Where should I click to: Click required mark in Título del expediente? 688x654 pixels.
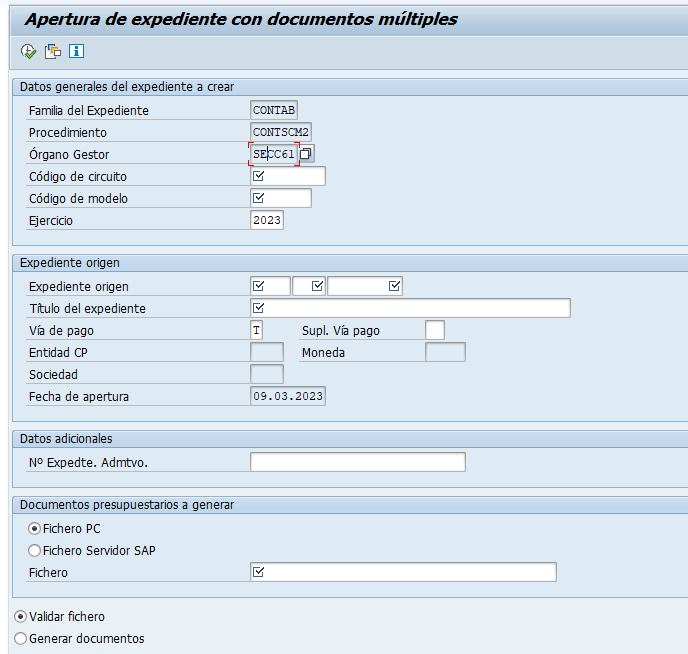258,308
